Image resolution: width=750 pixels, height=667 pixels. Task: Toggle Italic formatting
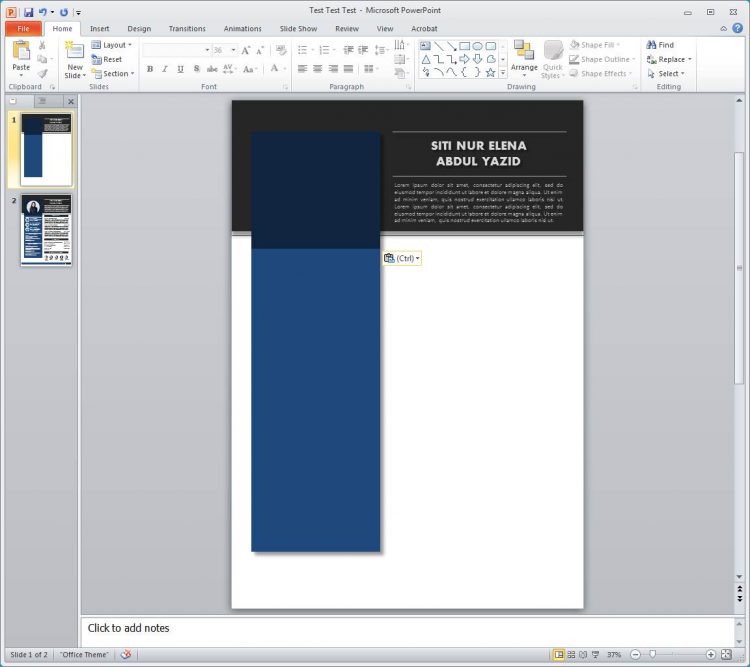pyautogui.click(x=165, y=69)
